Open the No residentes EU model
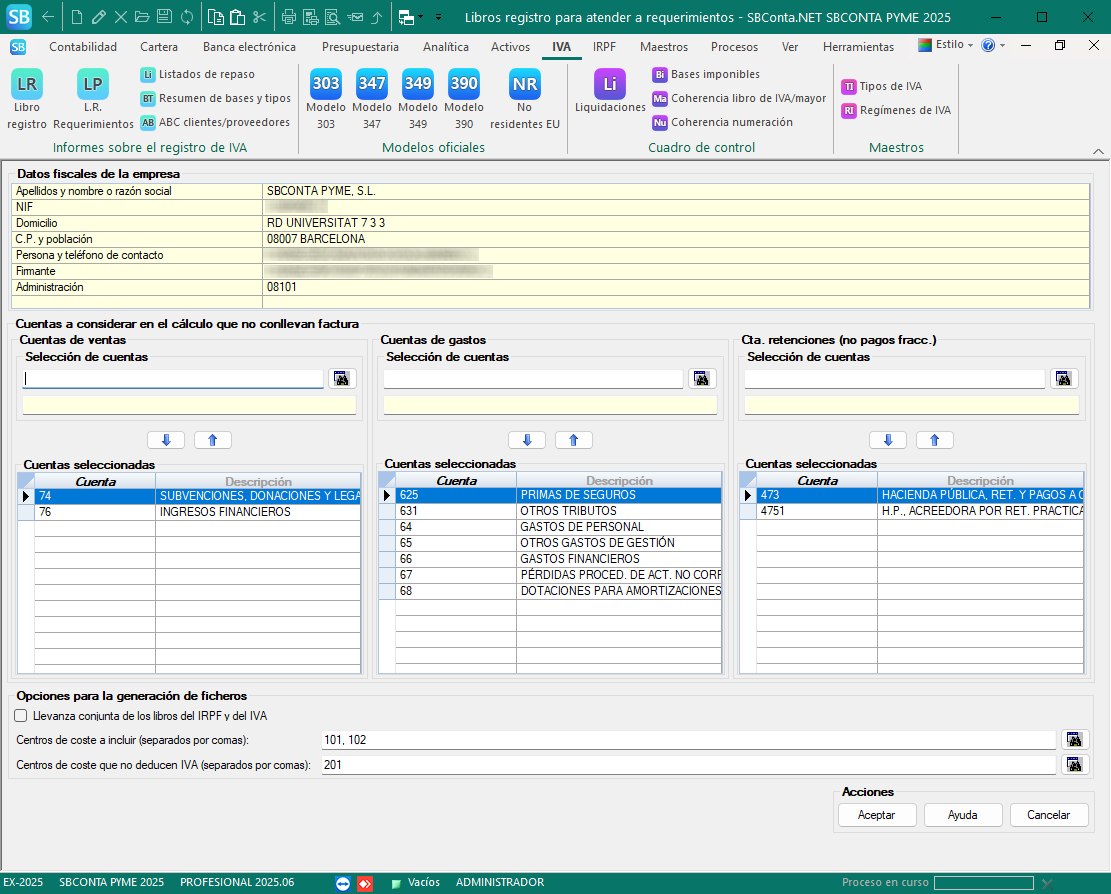The width and height of the screenshot is (1111, 894). pos(524,87)
